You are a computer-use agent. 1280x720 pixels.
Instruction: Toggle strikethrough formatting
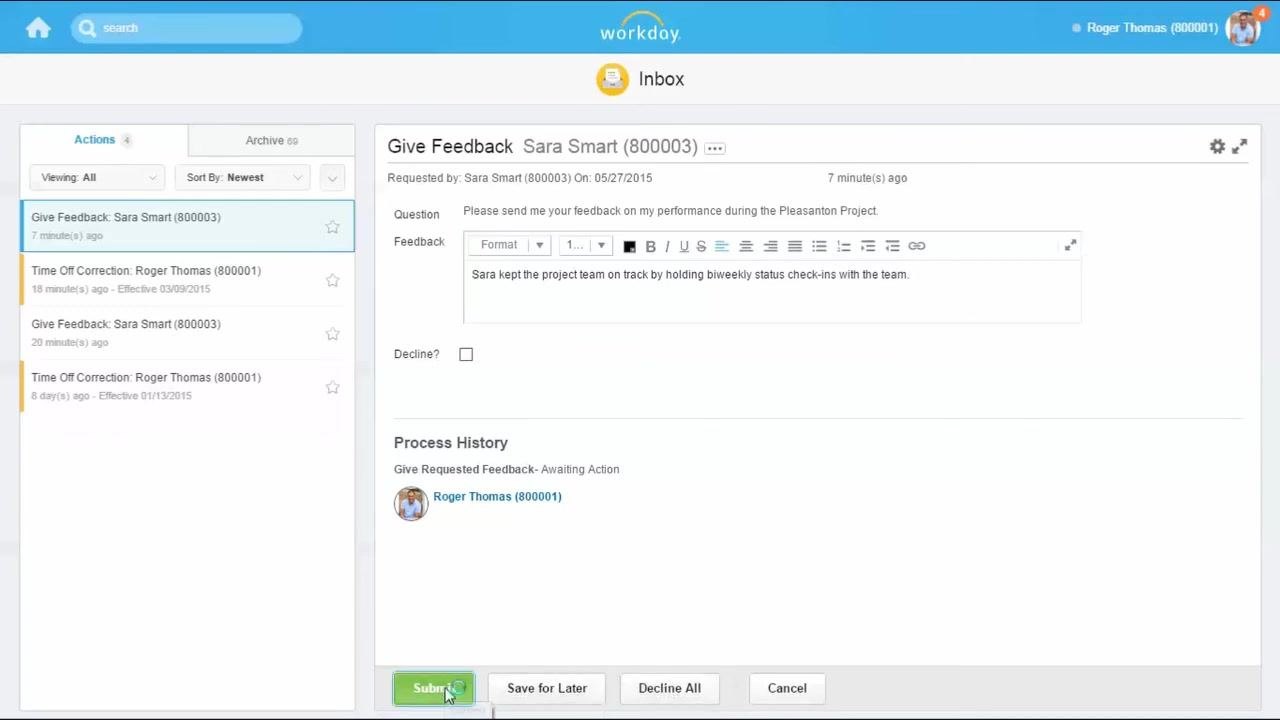pos(701,246)
